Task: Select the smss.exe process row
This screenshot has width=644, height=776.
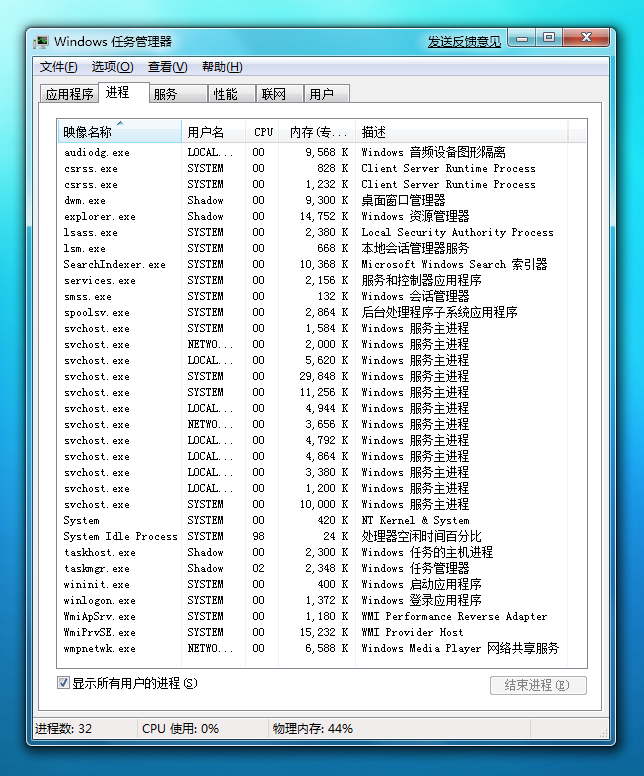Action: [x=322, y=296]
